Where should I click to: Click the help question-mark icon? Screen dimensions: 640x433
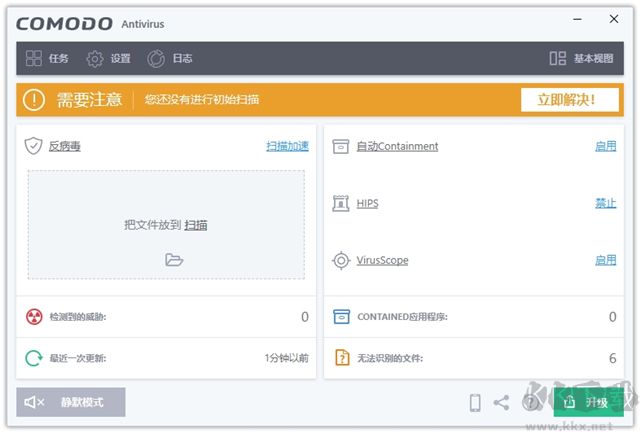click(530, 403)
